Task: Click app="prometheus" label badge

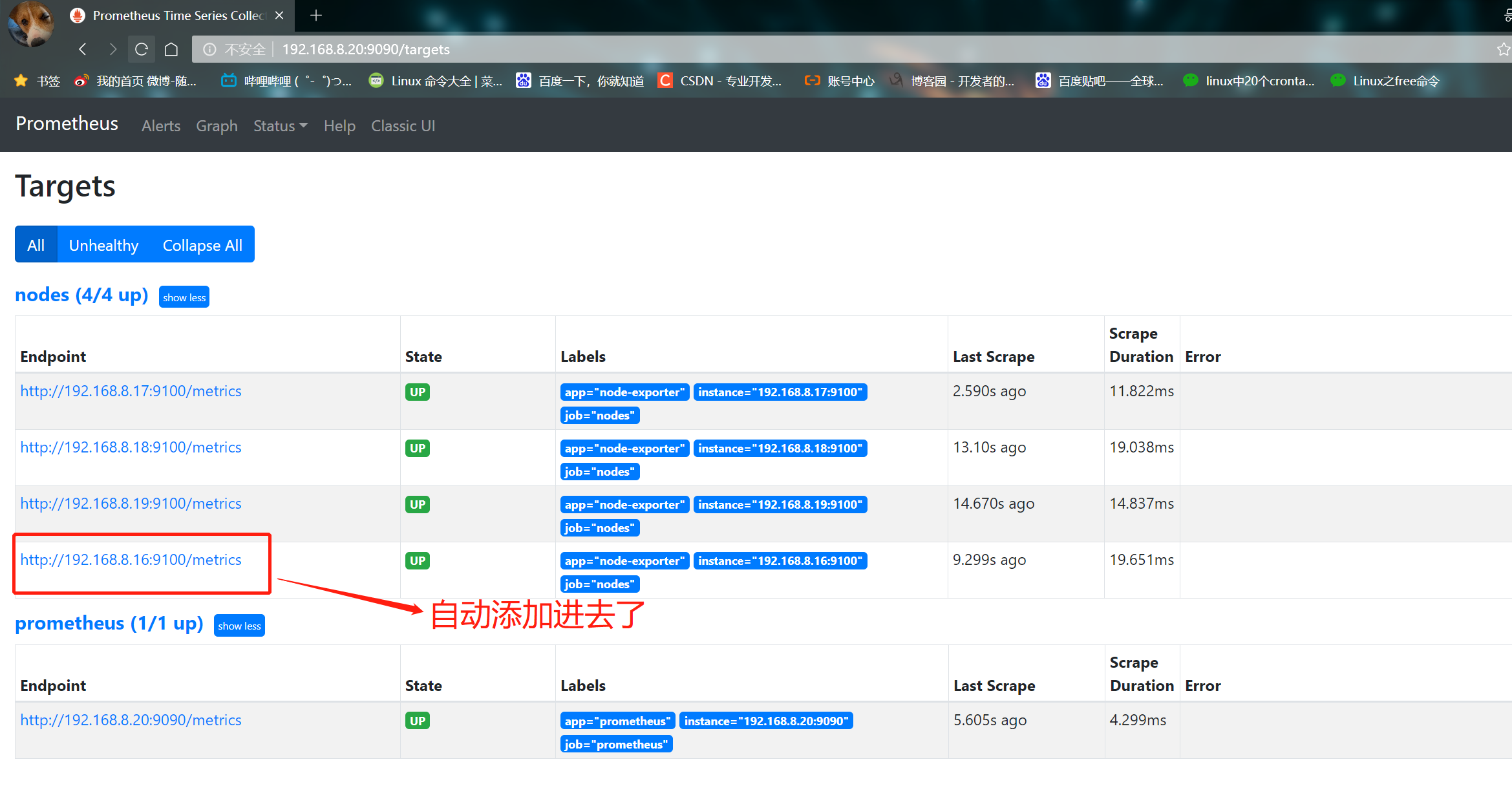Action: pos(617,721)
